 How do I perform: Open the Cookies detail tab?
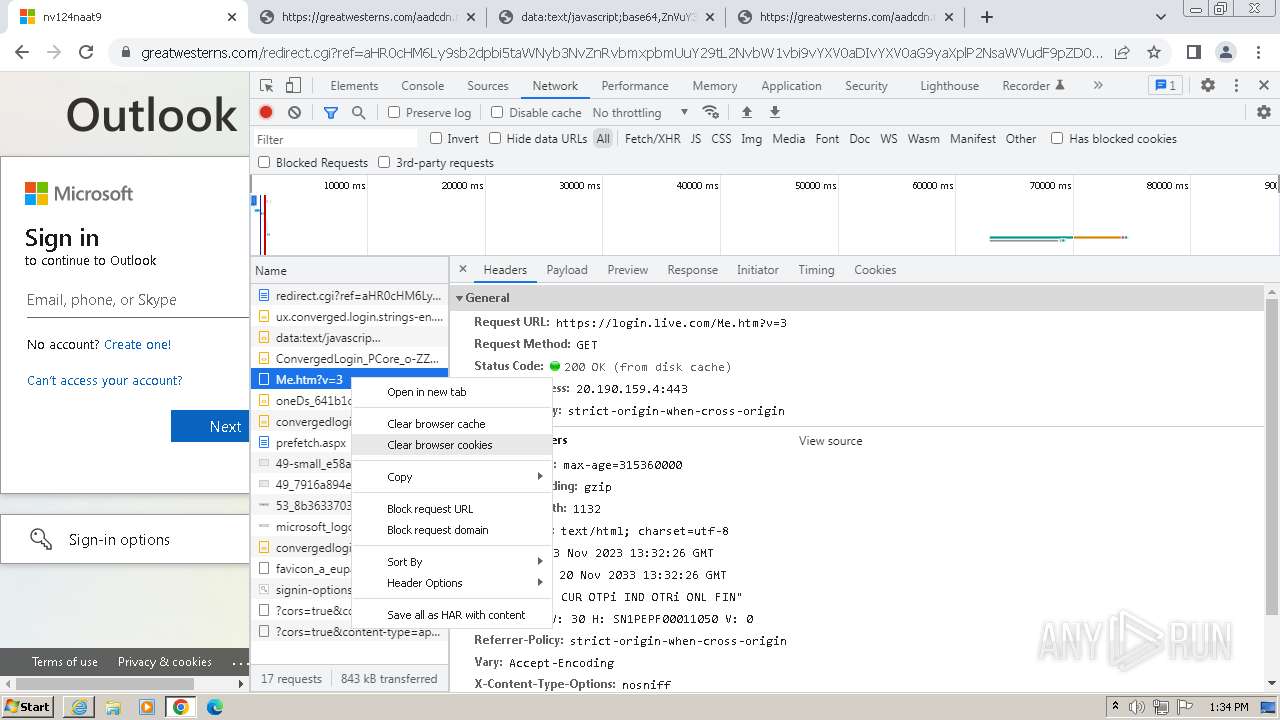tap(875, 270)
